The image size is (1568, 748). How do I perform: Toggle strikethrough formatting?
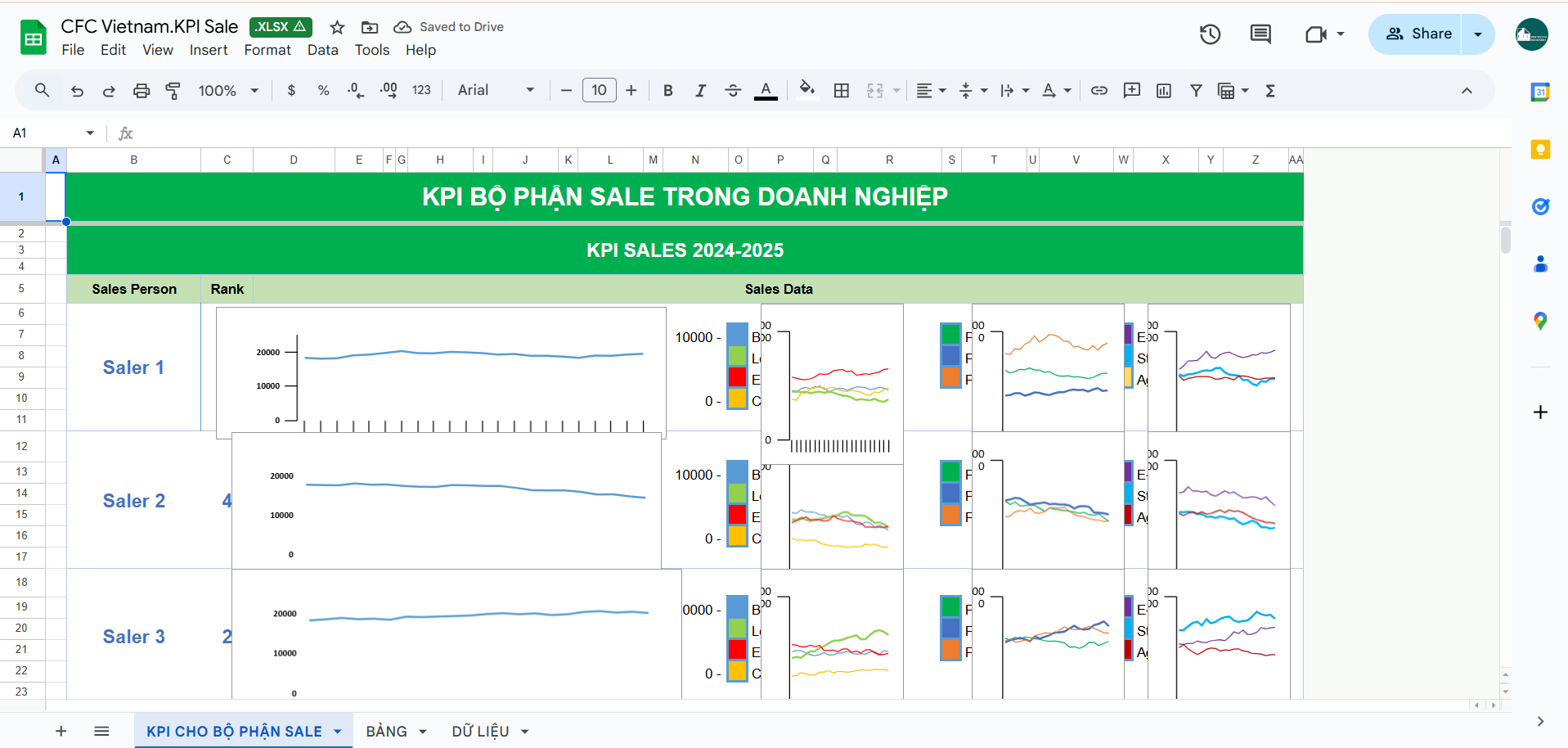(733, 90)
